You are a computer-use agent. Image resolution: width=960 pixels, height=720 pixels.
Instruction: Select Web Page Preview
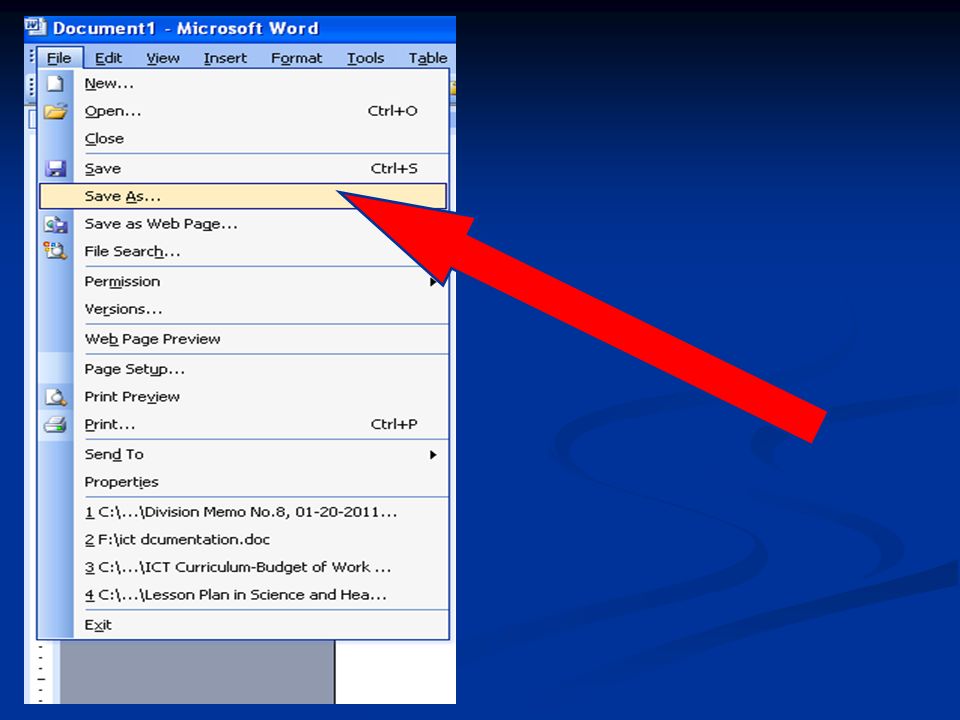(x=243, y=339)
